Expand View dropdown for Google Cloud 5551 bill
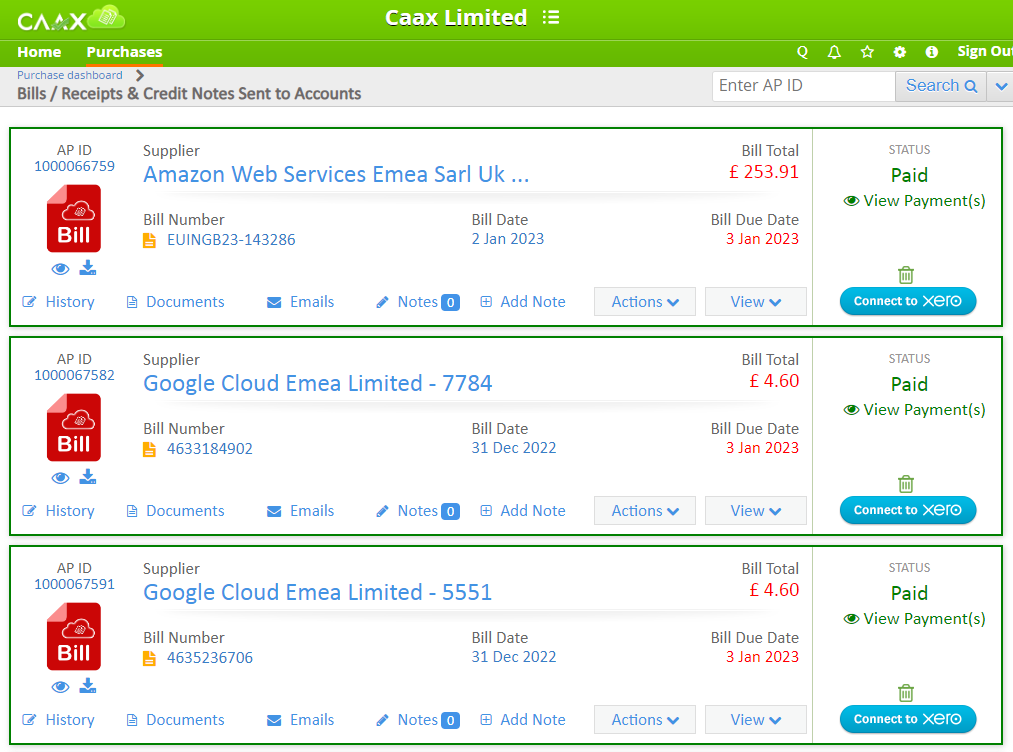Image resolution: width=1013 pixels, height=752 pixels. pos(755,720)
